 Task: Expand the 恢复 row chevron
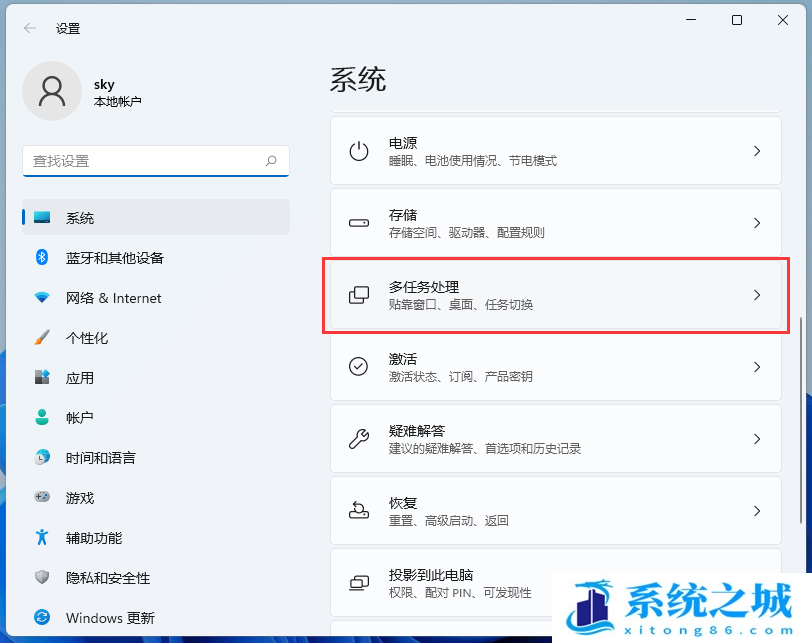pos(757,510)
